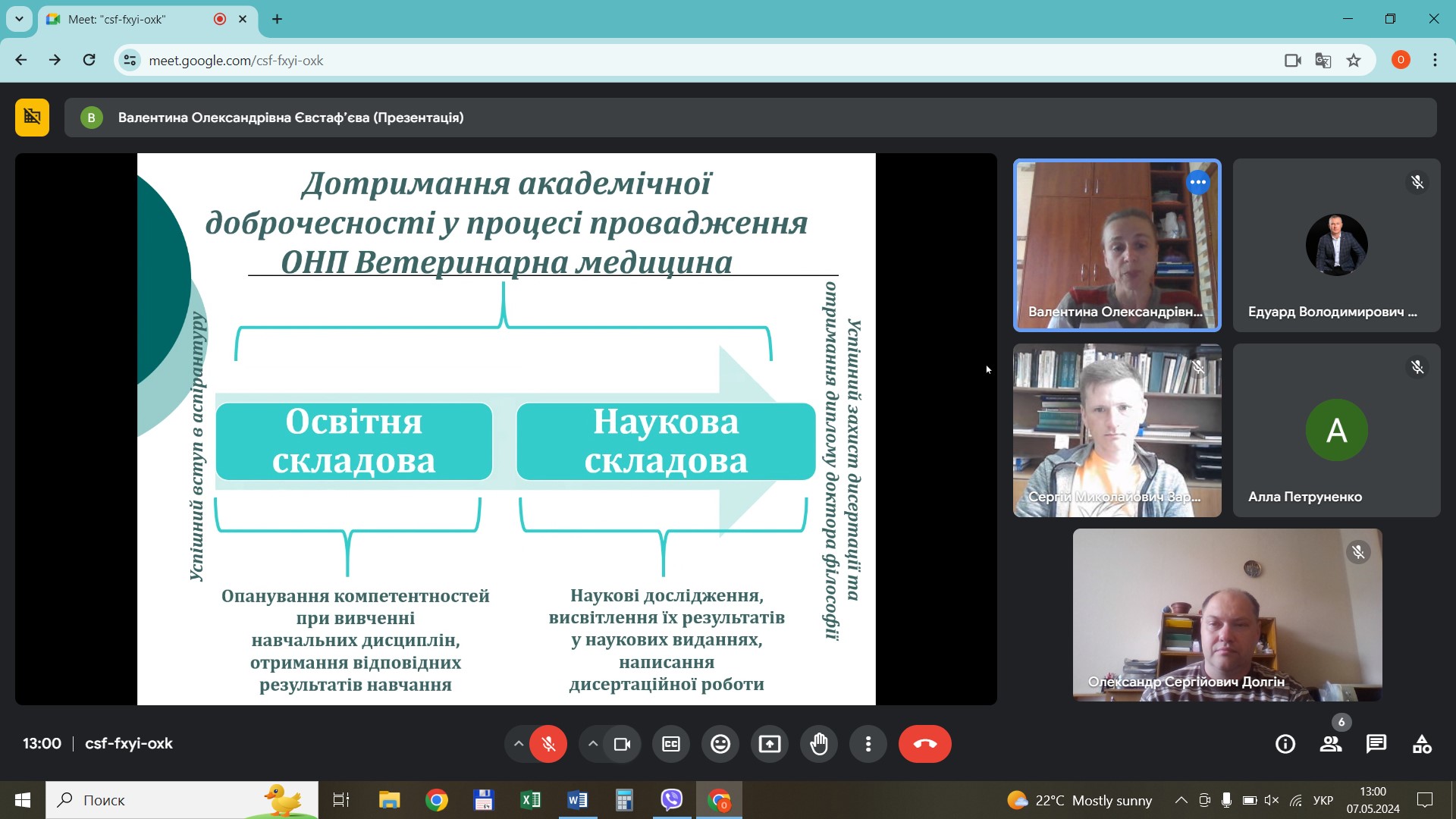Toggle closed captions button
The width and height of the screenshot is (1456, 819).
(x=671, y=744)
